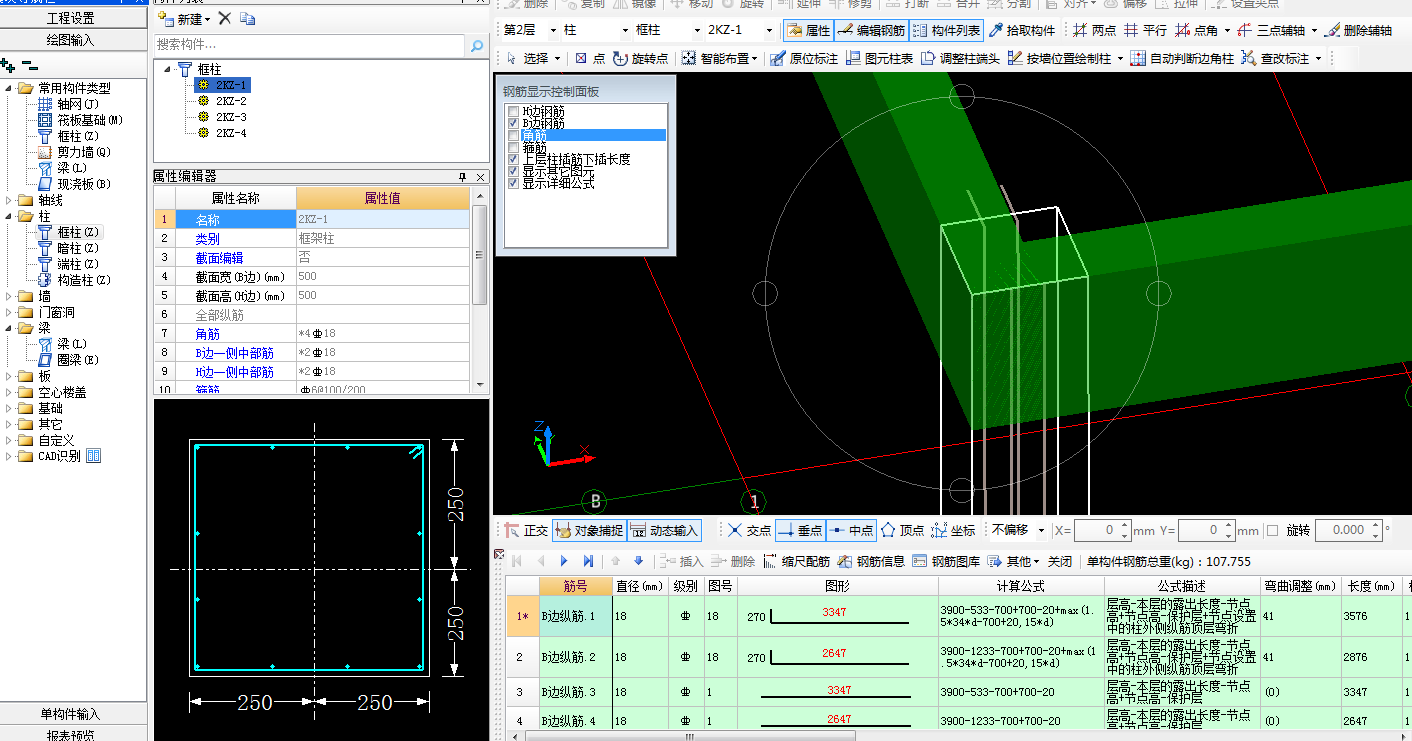Toggle 垂点 perpendicular snap

tap(800, 530)
